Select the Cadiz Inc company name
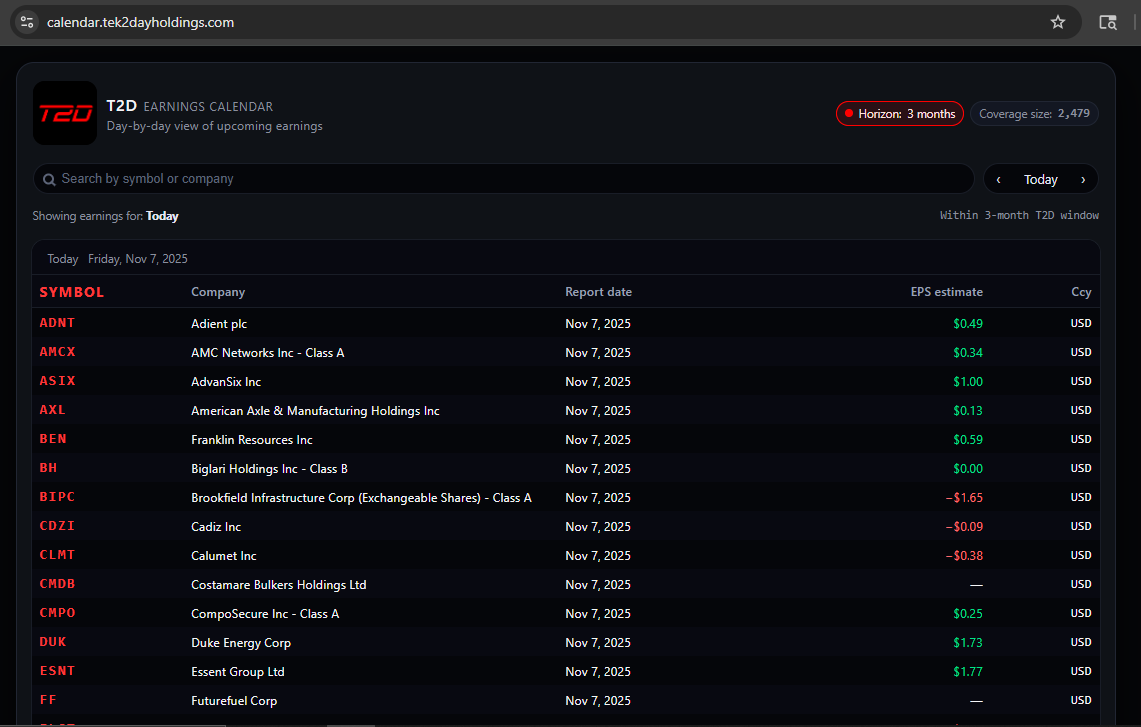This screenshot has height=727, width=1141. pos(216,527)
